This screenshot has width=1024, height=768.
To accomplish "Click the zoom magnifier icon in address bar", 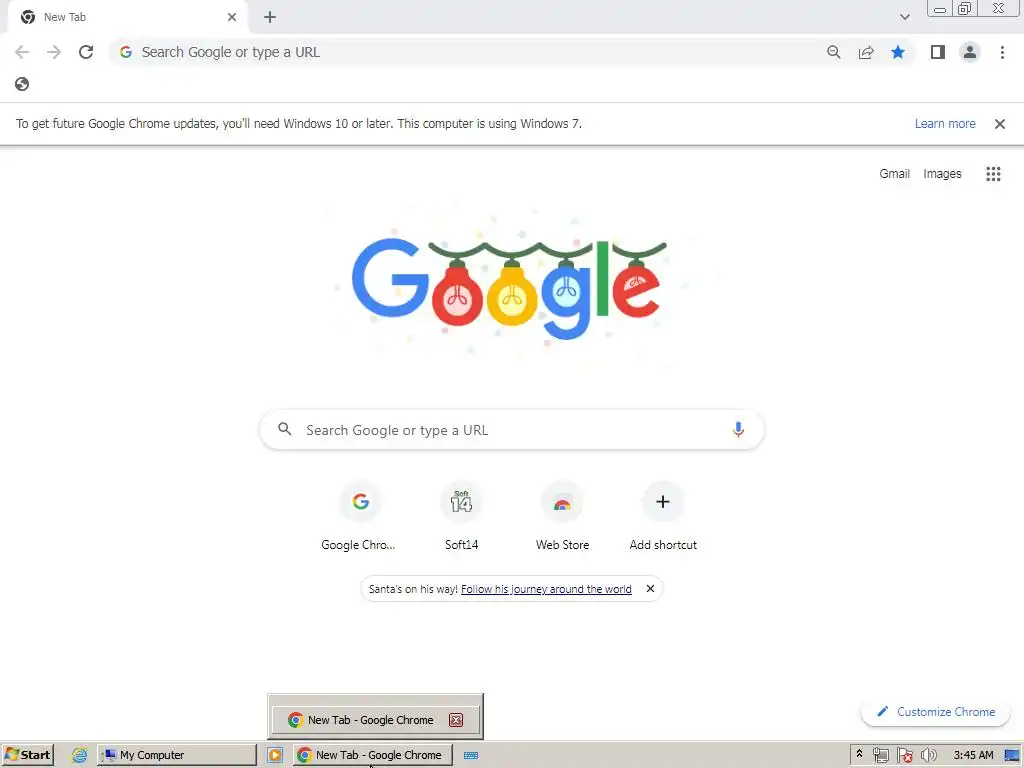I will (x=833, y=52).
